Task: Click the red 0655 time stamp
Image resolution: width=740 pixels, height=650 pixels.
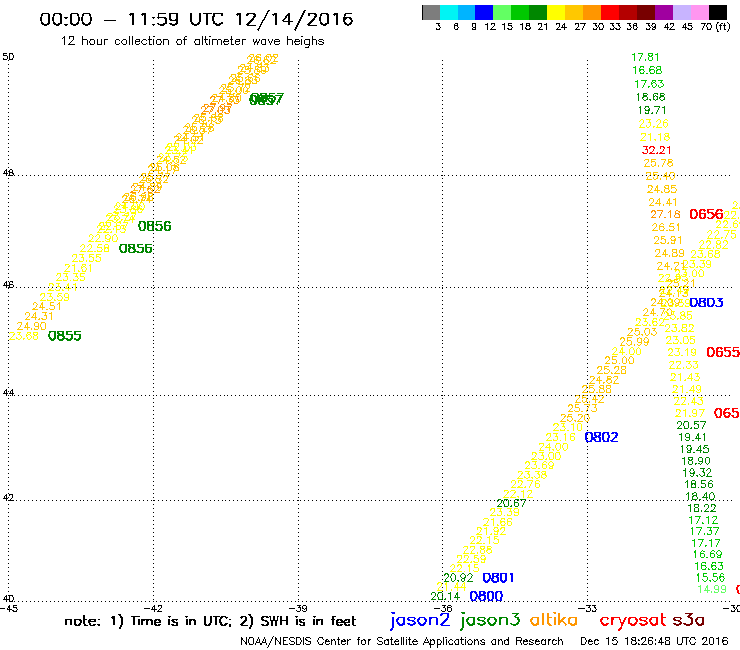Action: pos(723,352)
